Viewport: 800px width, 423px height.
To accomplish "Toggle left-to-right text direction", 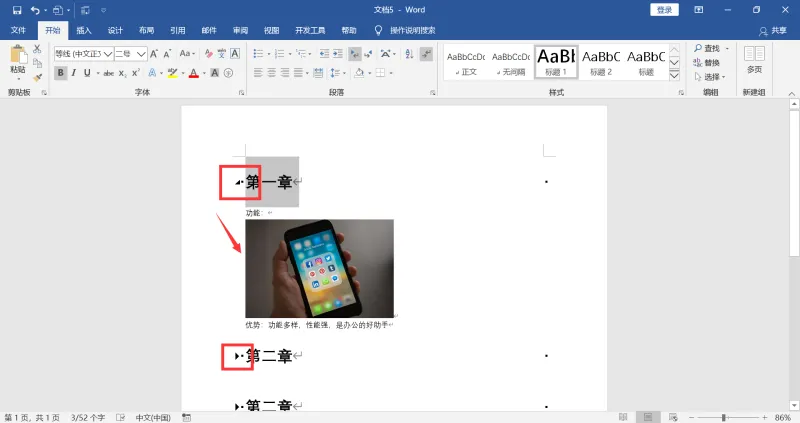I will (x=355, y=54).
